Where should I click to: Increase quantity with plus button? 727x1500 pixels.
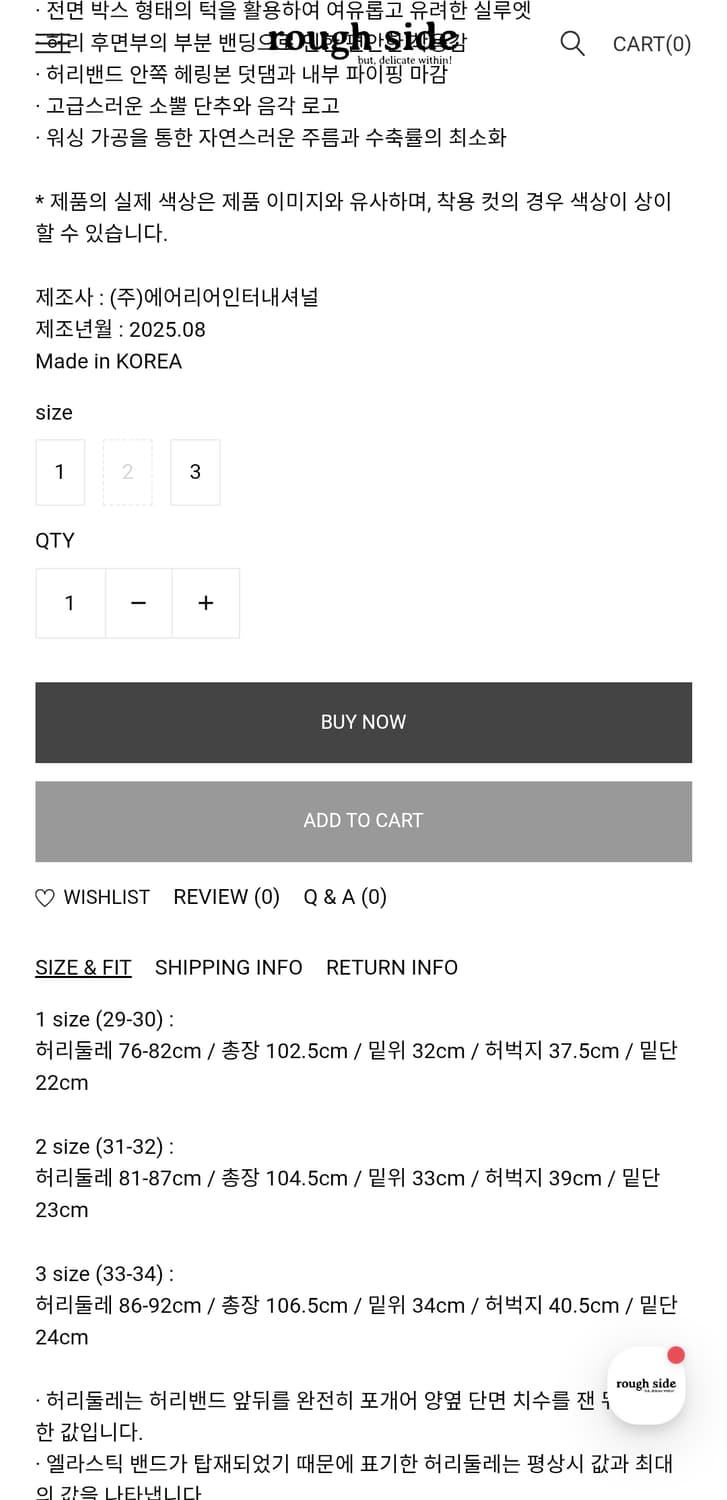click(206, 603)
